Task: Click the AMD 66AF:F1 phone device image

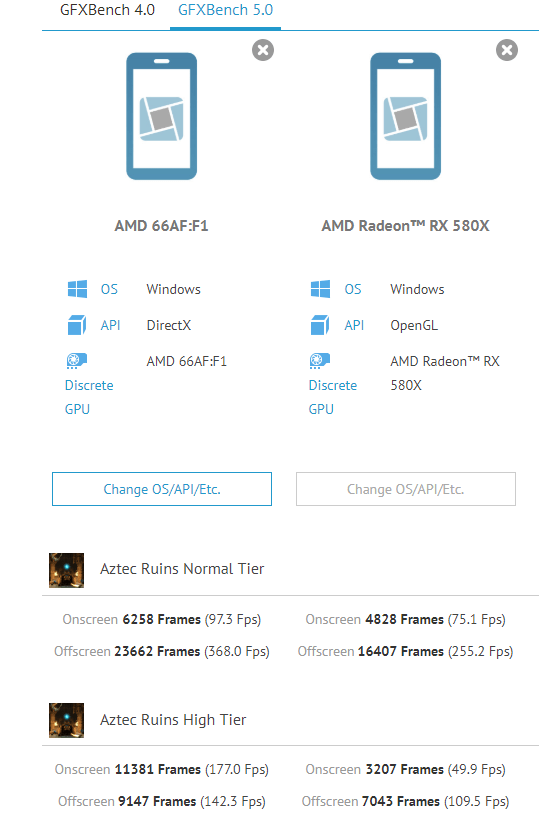Action: (161, 116)
